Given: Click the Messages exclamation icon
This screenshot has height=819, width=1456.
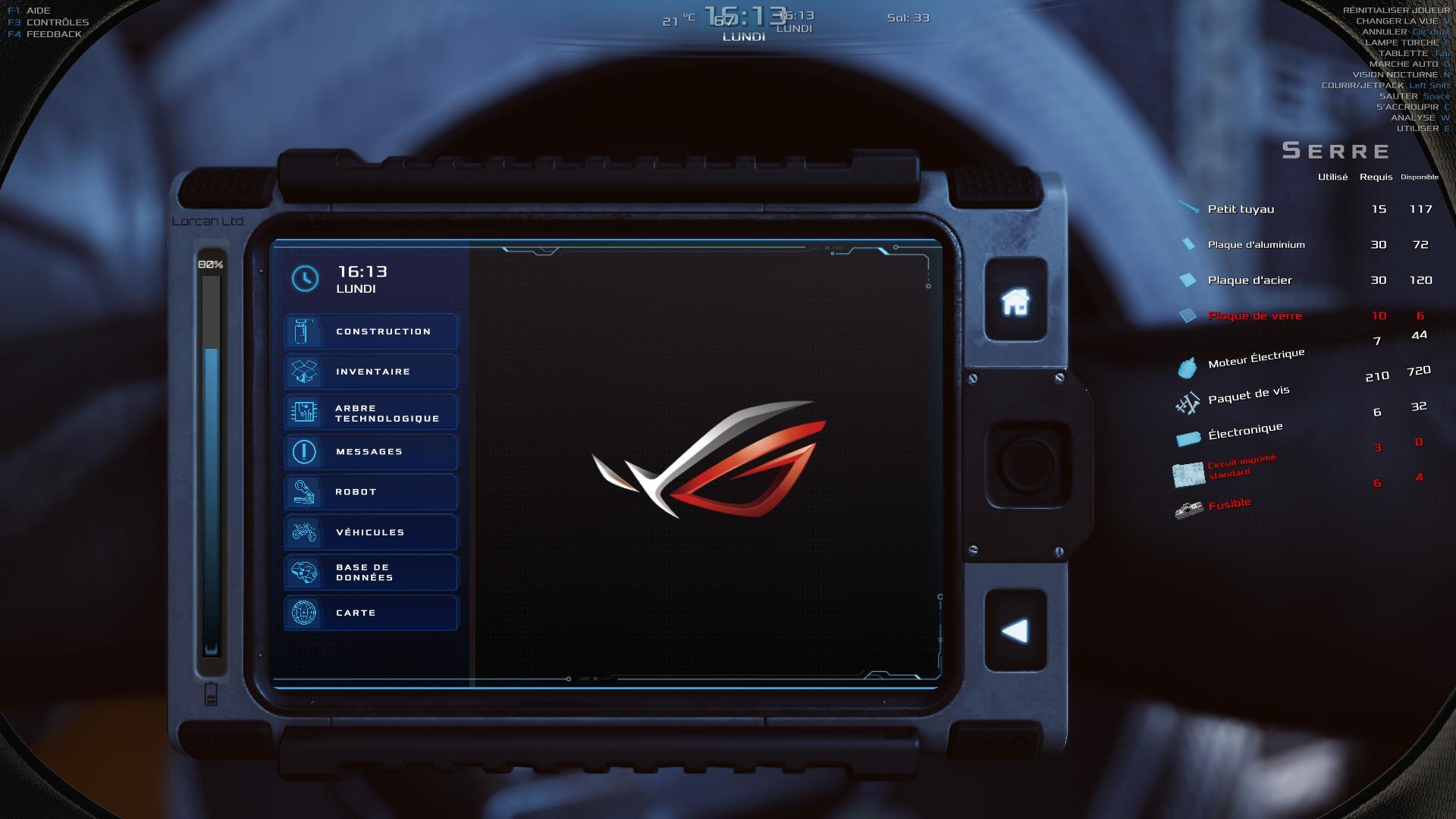Looking at the screenshot, I should 303,452.
